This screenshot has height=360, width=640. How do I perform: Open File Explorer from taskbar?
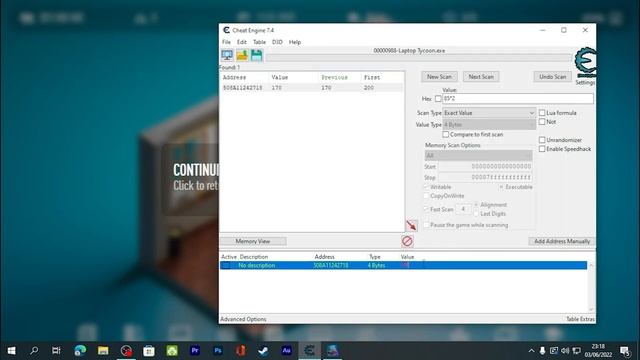[103, 351]
